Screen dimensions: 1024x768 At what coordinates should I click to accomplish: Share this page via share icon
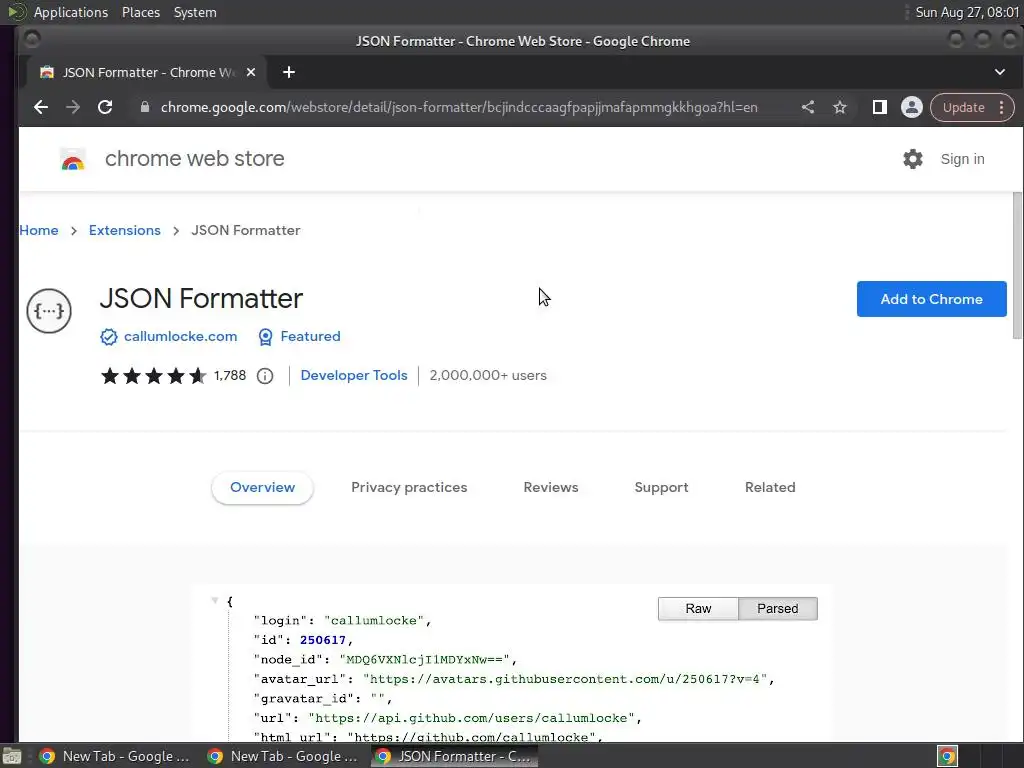(x=808, y=107)
